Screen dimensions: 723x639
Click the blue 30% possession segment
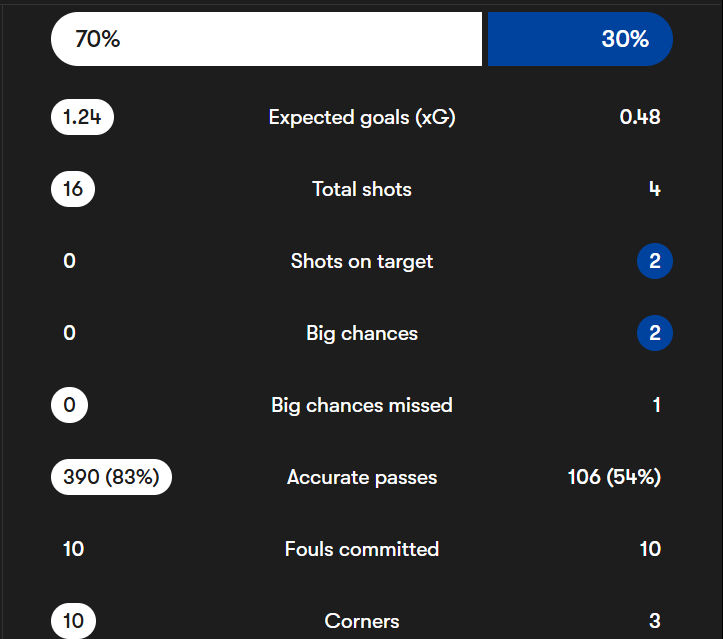[x=580, y=39]
